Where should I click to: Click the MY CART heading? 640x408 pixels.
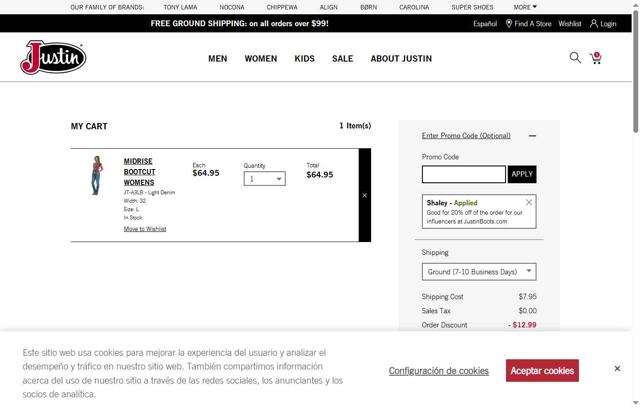click(x=89, y=126)
